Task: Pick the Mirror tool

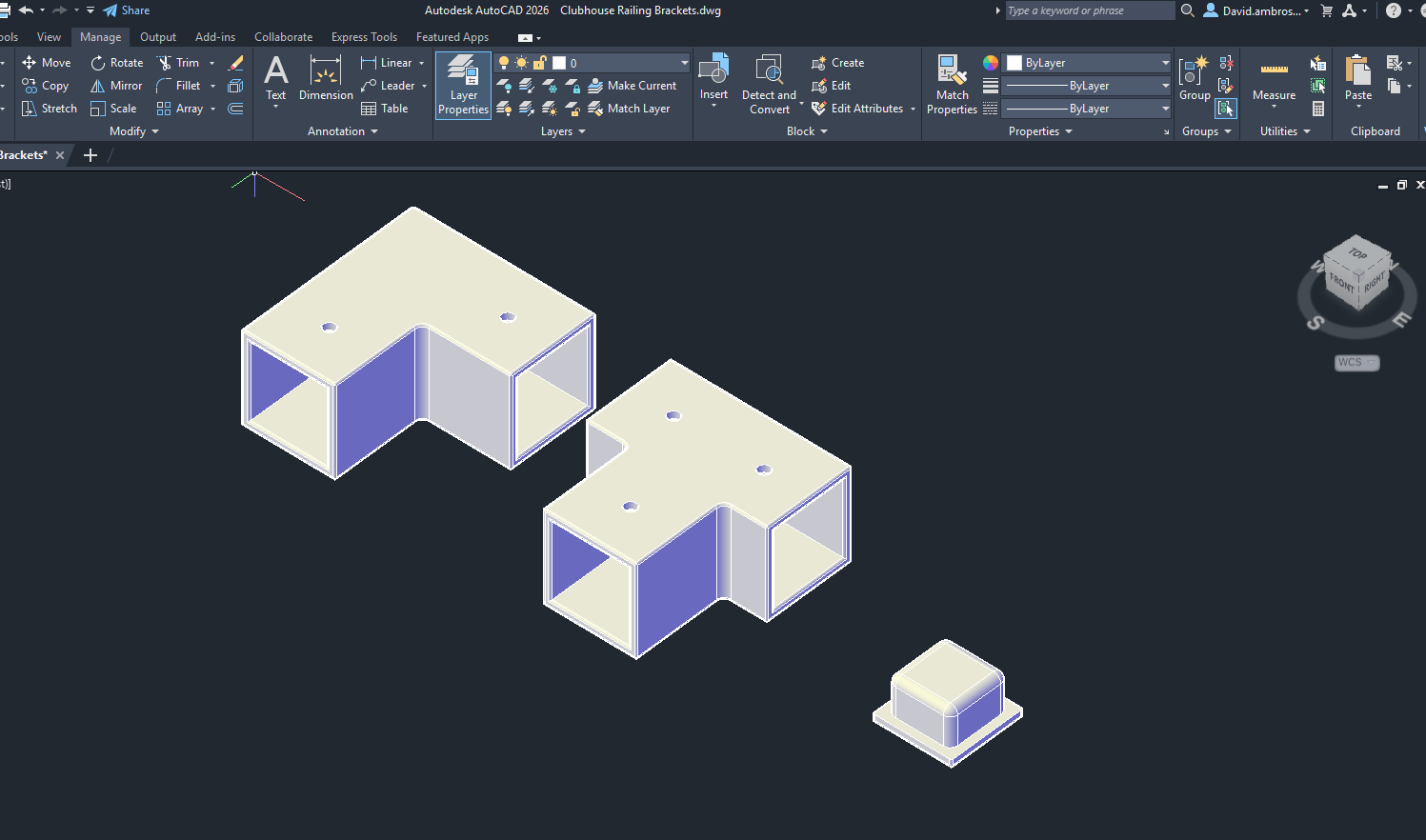Action: [116, 86]
